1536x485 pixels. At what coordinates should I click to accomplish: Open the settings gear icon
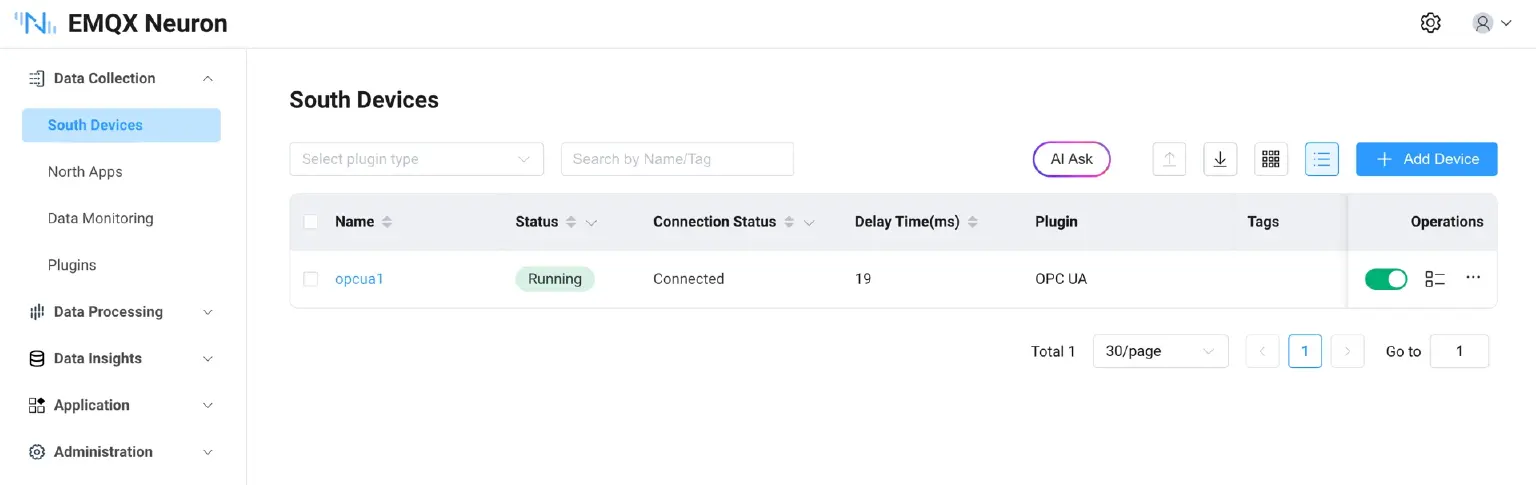click(1430, 23)
